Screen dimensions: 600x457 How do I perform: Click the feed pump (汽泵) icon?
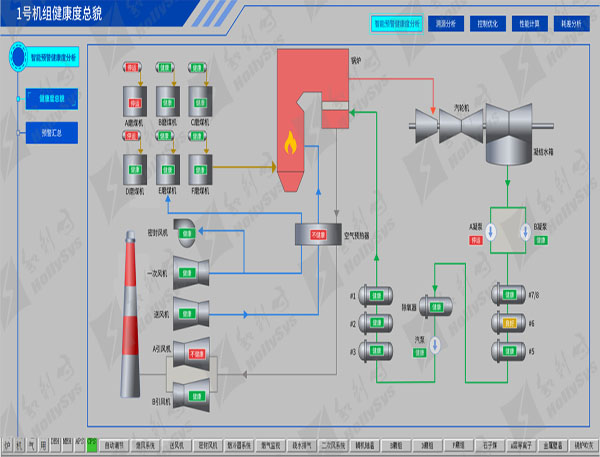435,345
